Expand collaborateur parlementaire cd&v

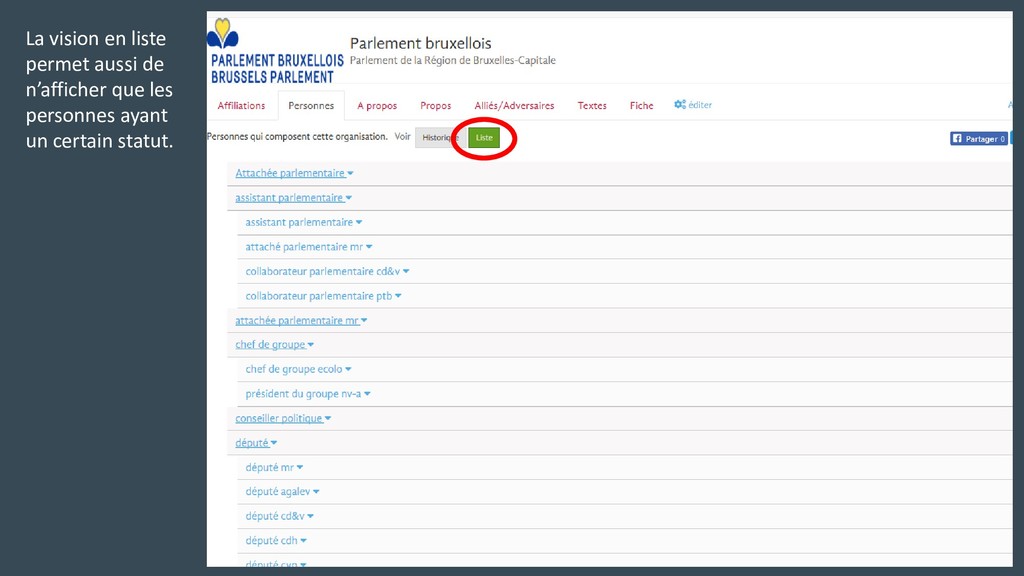click(327, 271)
